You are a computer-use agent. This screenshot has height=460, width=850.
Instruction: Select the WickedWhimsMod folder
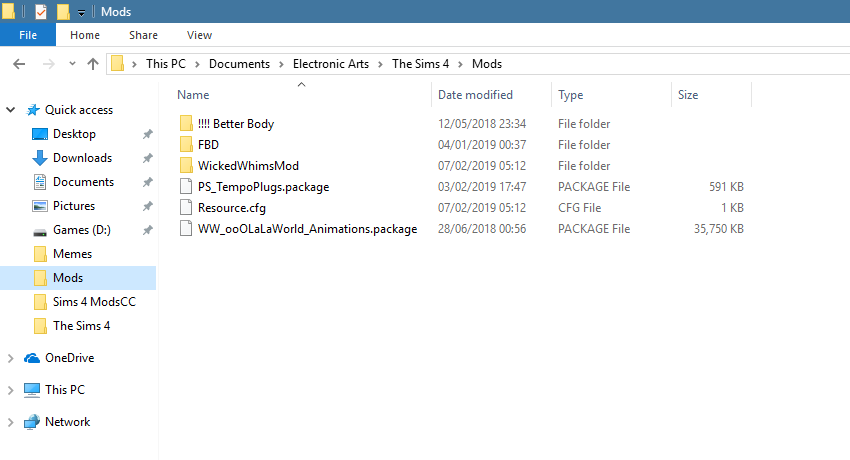248,166
